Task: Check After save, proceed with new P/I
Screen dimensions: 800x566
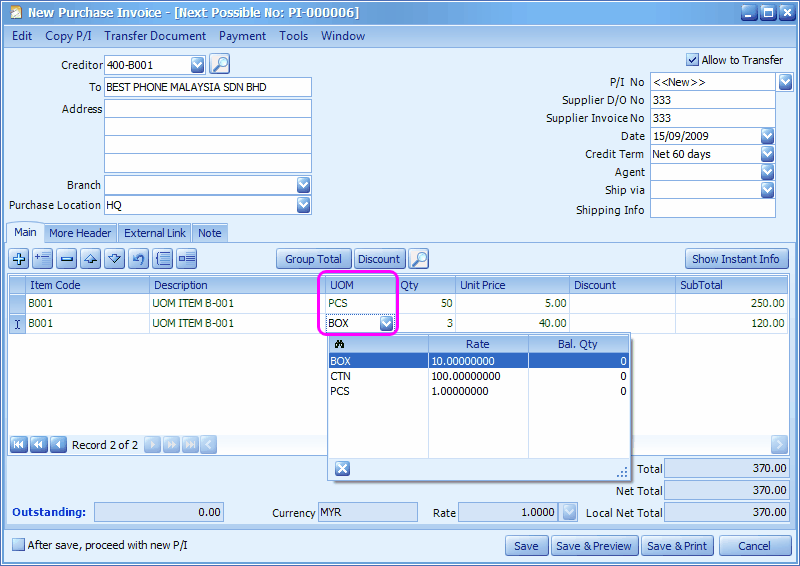Action: point(18,545)
